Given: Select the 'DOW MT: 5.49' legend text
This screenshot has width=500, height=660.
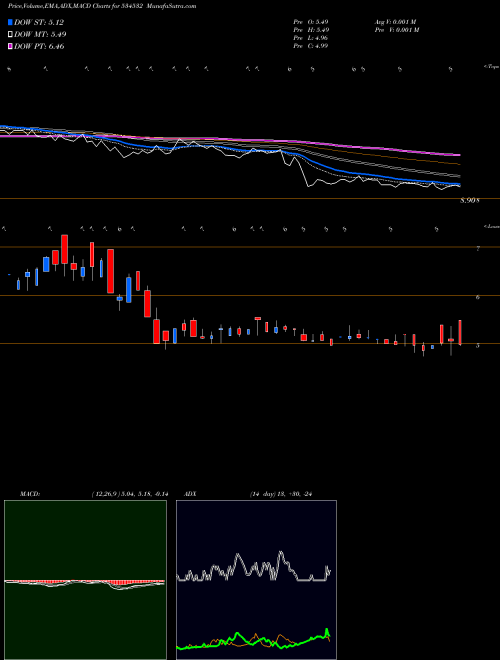Looking at the screenshot, I should (x=40, y=35).
